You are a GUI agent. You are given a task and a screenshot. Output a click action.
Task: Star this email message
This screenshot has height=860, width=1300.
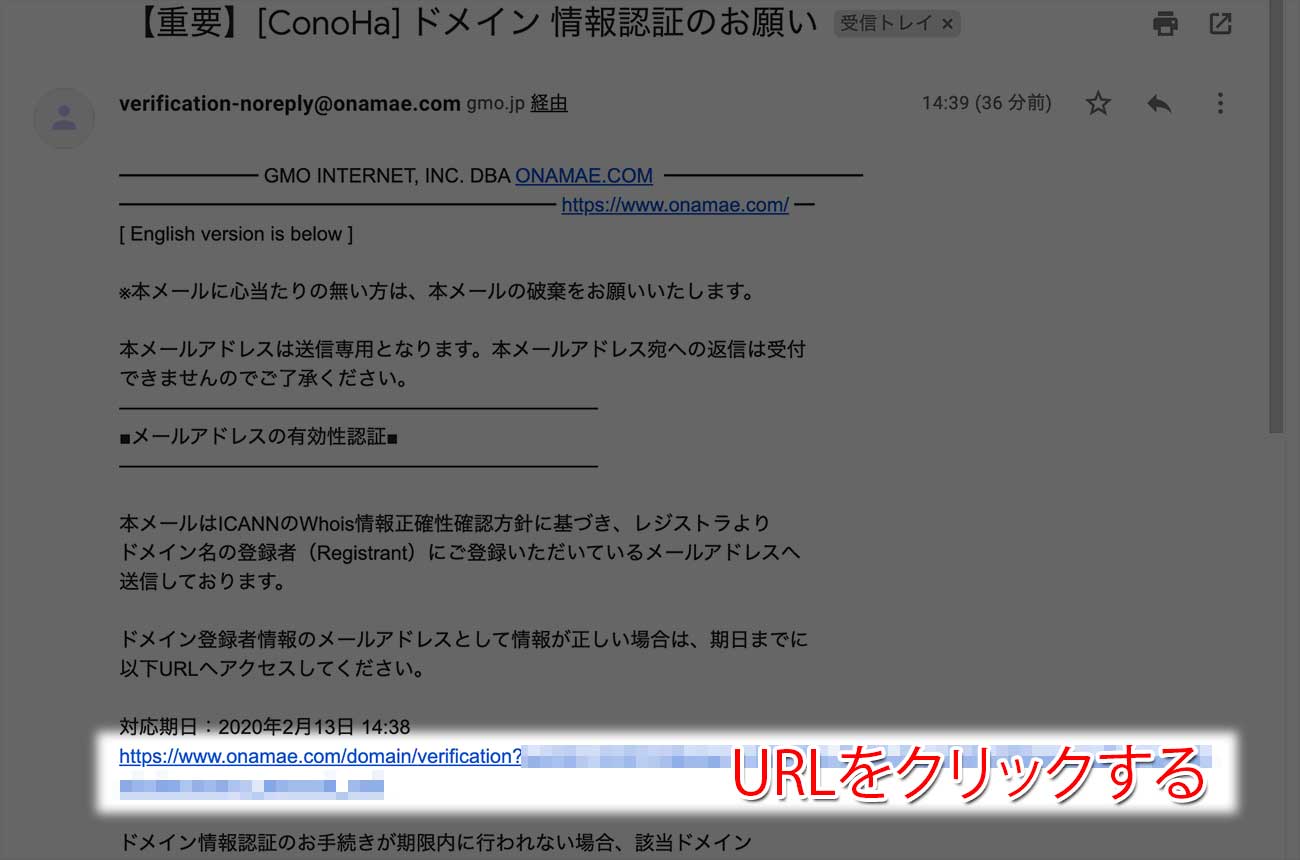pos(1098,103)
